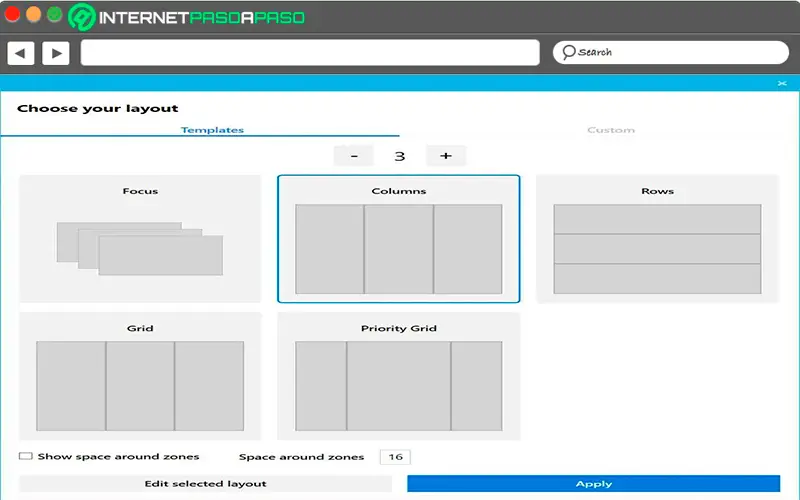The height and width of the screenshot is (500, 800).
Task: Click the browser back arrow button
Action: (21, 53)
